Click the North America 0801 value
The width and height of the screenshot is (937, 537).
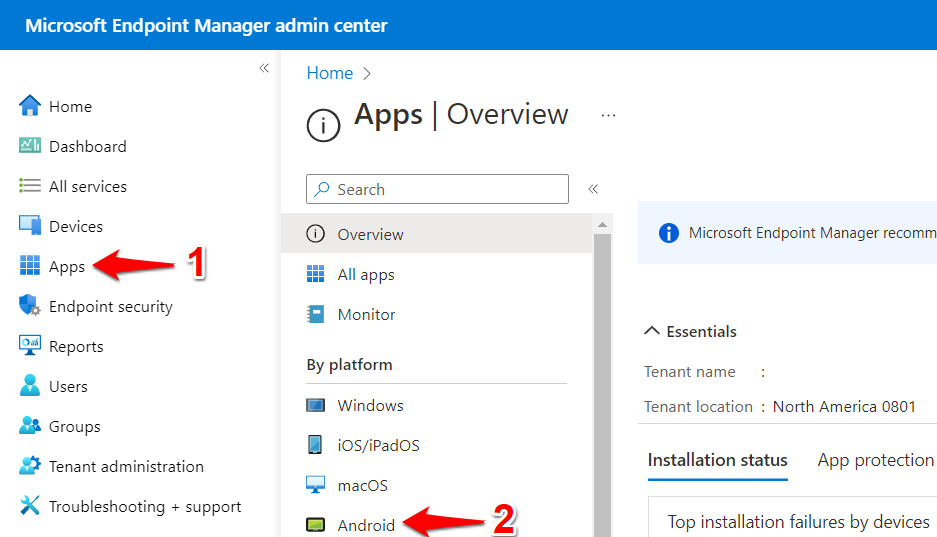[x=844, y=406]
